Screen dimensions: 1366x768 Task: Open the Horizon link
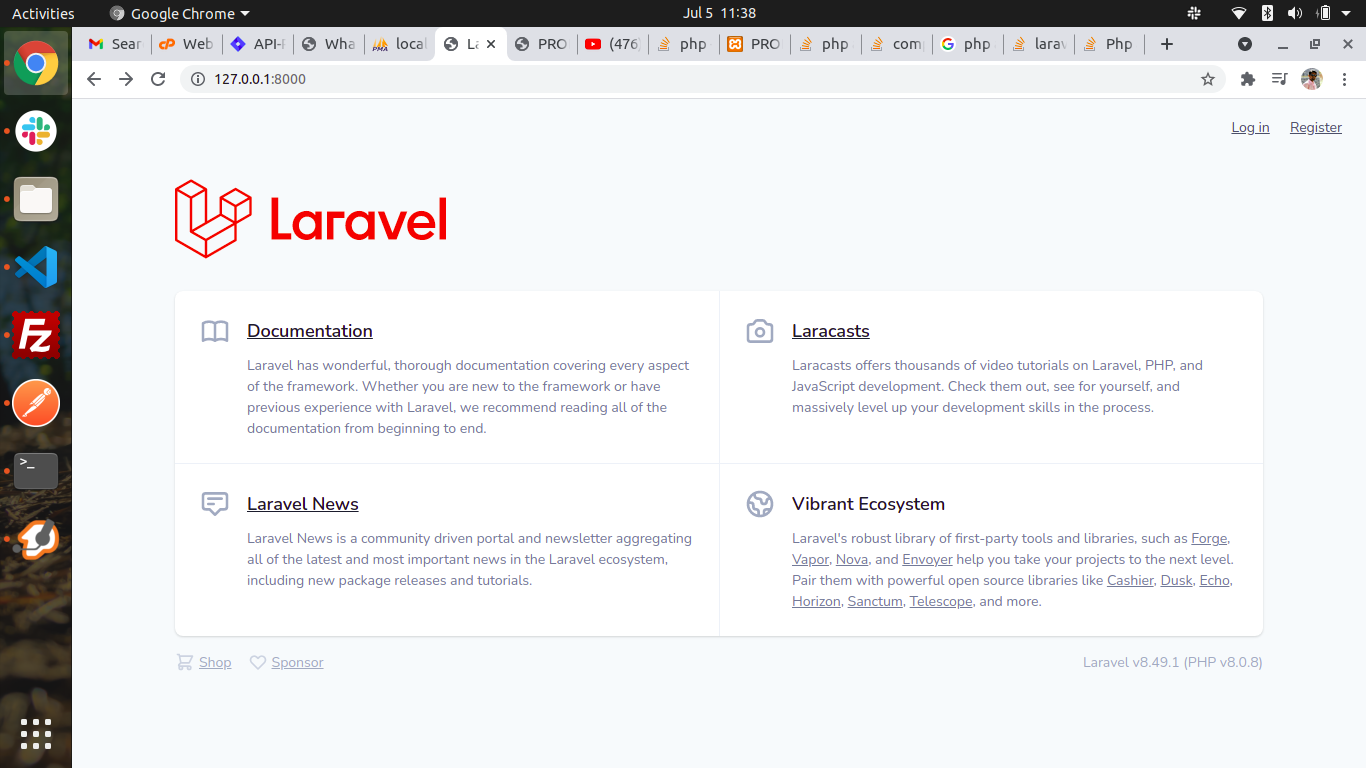[x=816, y=601]
